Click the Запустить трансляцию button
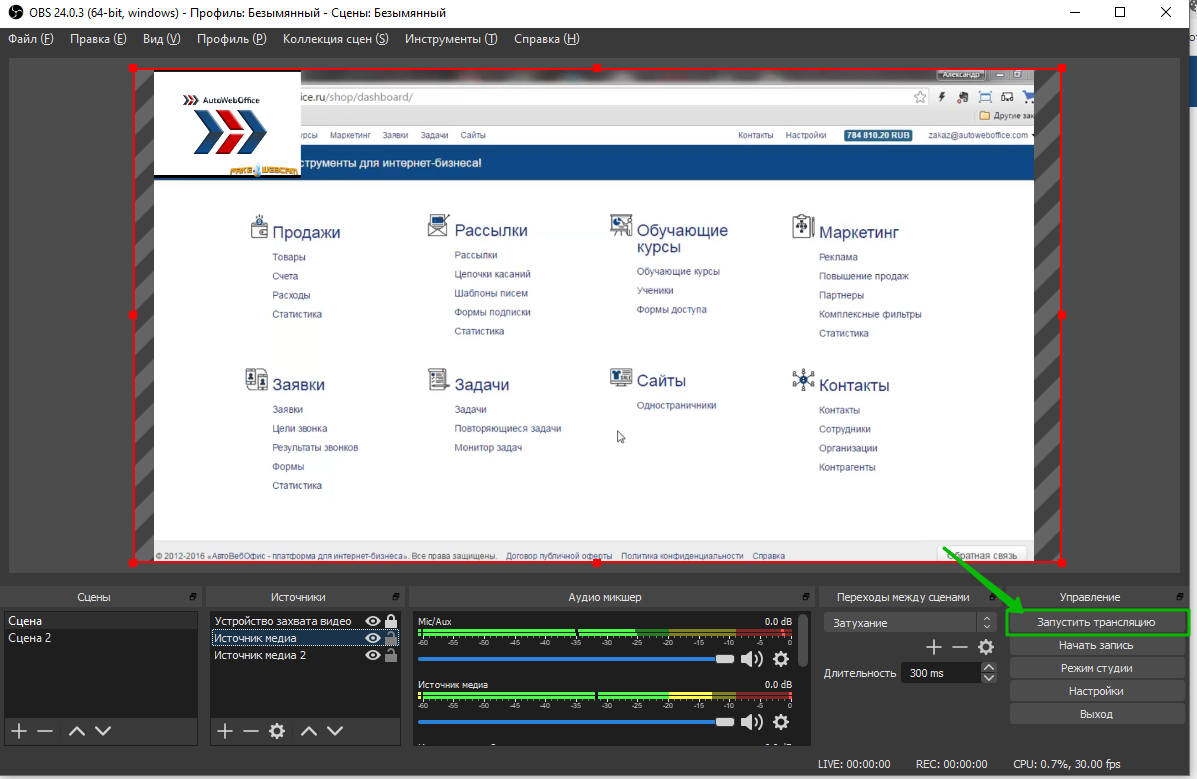 coord(1096,622)
